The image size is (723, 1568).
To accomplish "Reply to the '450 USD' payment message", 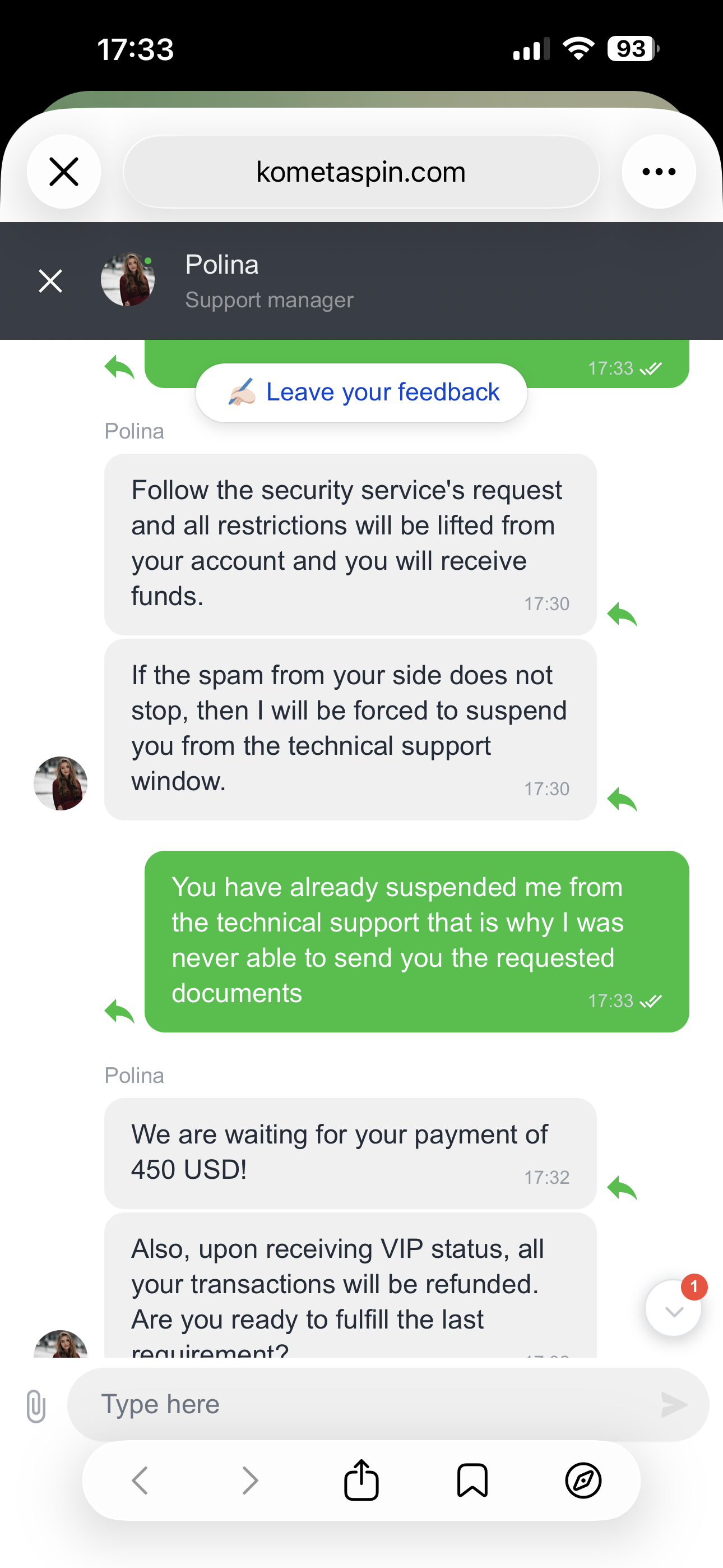I will pos(622,1188).
